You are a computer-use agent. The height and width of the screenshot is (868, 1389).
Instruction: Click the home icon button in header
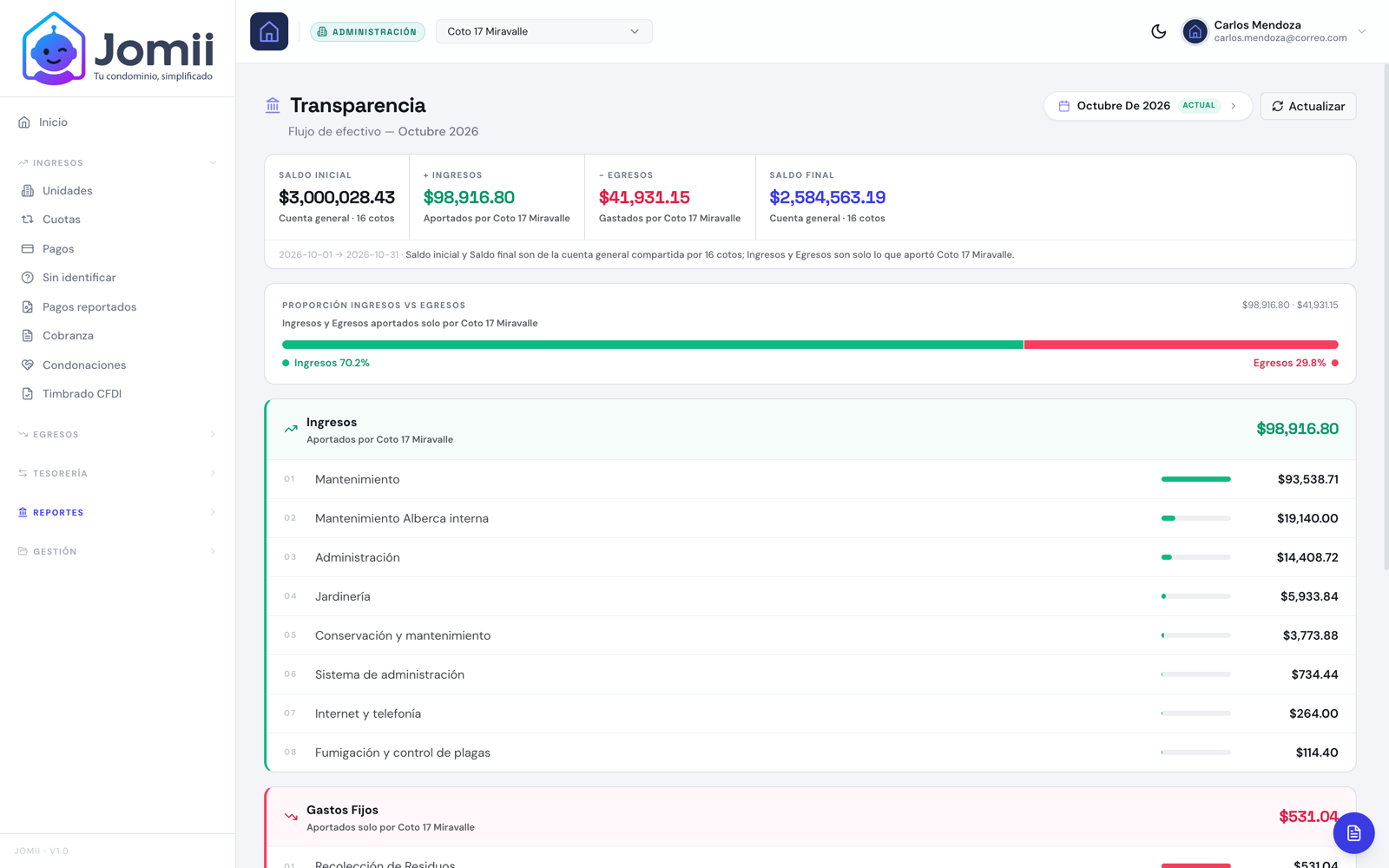click(x=269, y=31)
